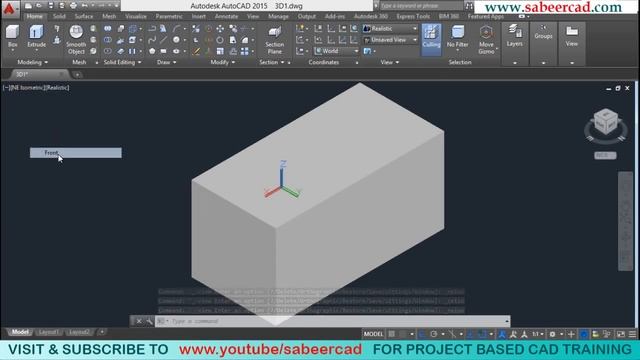Open the Realistic visual style dropdown
640x360 pixels.
click(x=391, y=29)
